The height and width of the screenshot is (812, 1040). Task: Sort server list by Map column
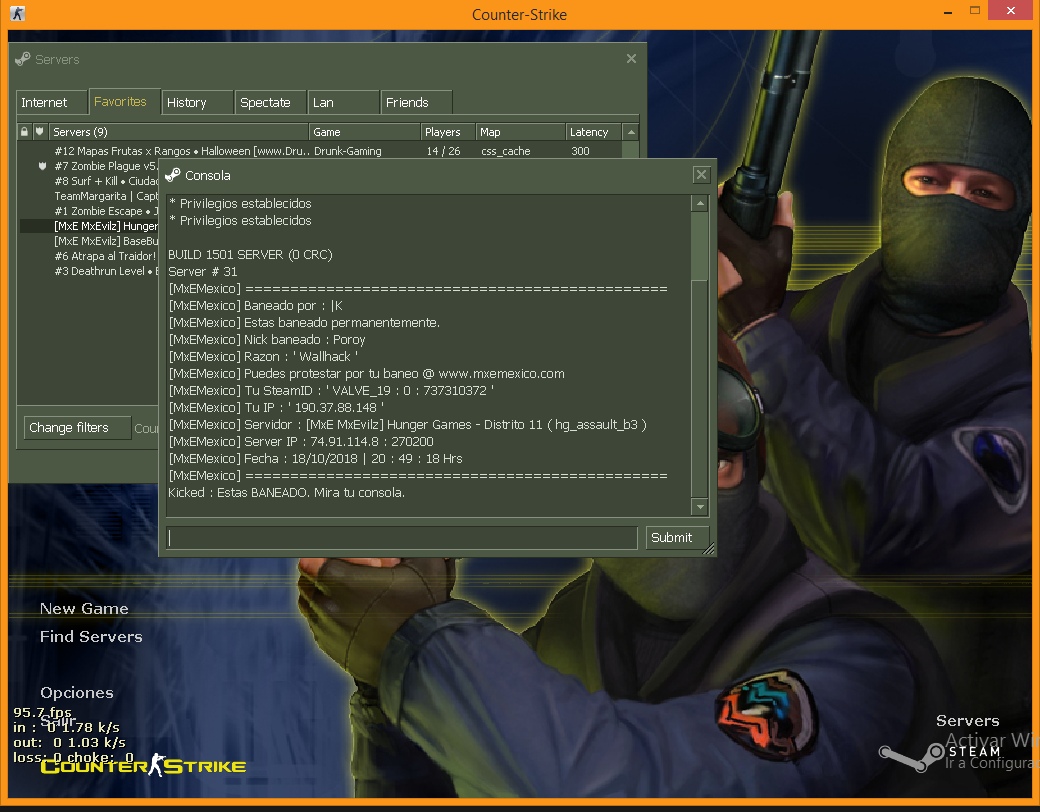521,132
